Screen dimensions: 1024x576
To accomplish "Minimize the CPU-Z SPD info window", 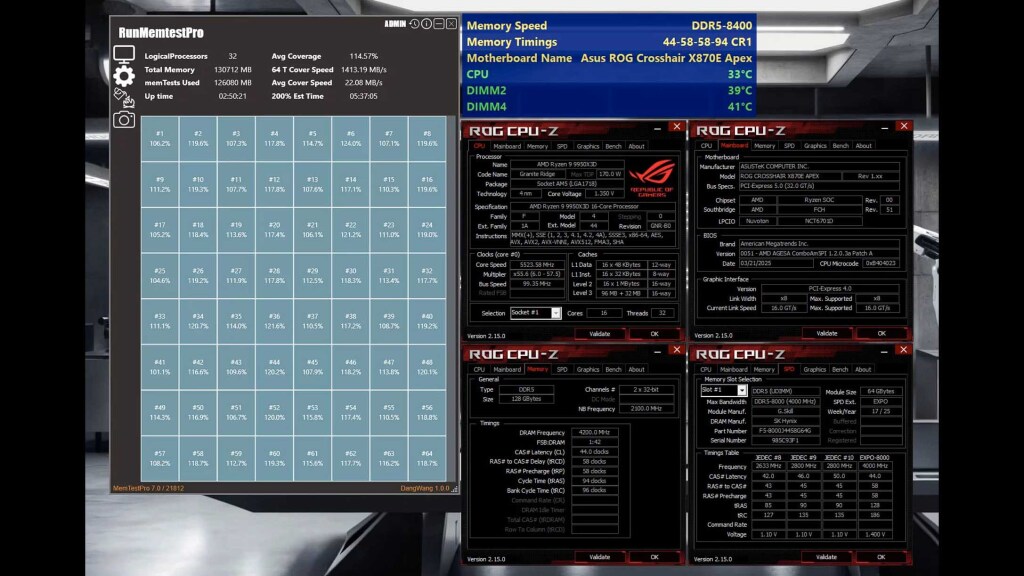I will pos(884,351).
